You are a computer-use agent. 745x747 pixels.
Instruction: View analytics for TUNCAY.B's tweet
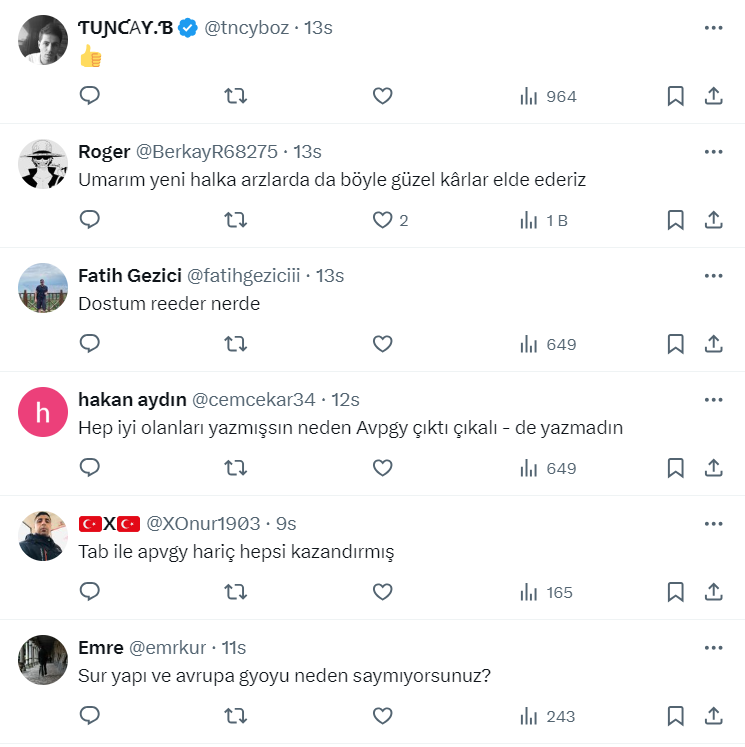(x=548, y=96)
